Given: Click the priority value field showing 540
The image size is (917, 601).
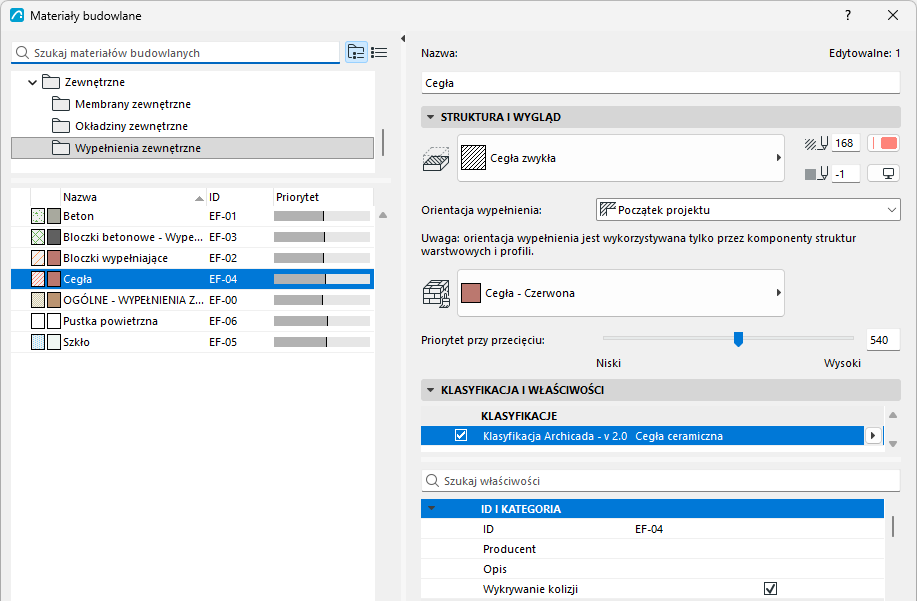Looking at the screenshot, I should tap(883, 340).
